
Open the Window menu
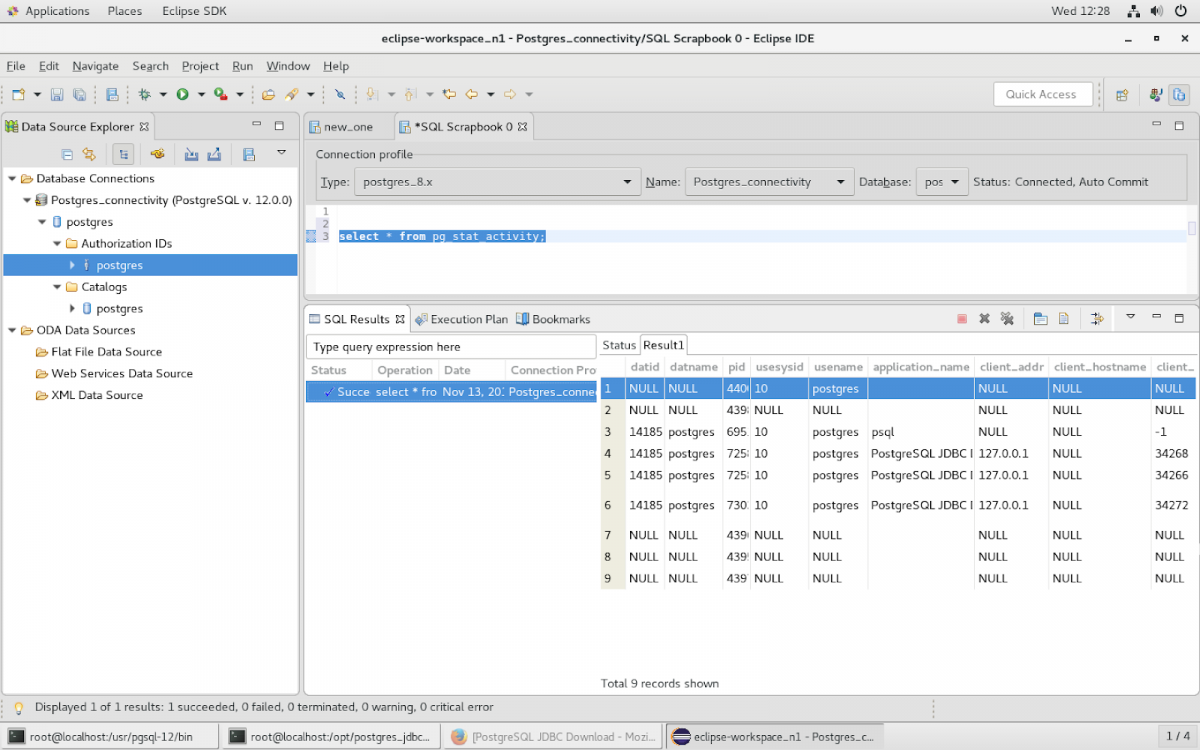coord(288,66)
